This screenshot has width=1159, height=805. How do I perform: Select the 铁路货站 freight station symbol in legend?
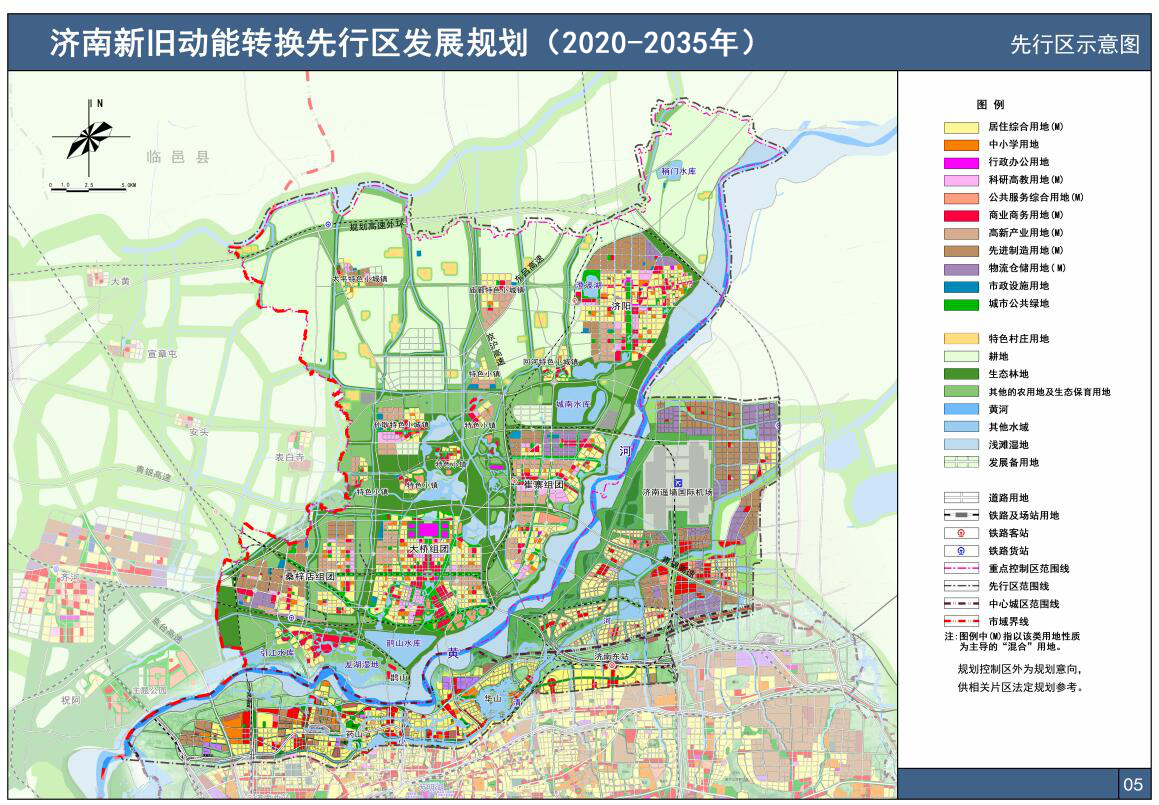pos(961,551)
